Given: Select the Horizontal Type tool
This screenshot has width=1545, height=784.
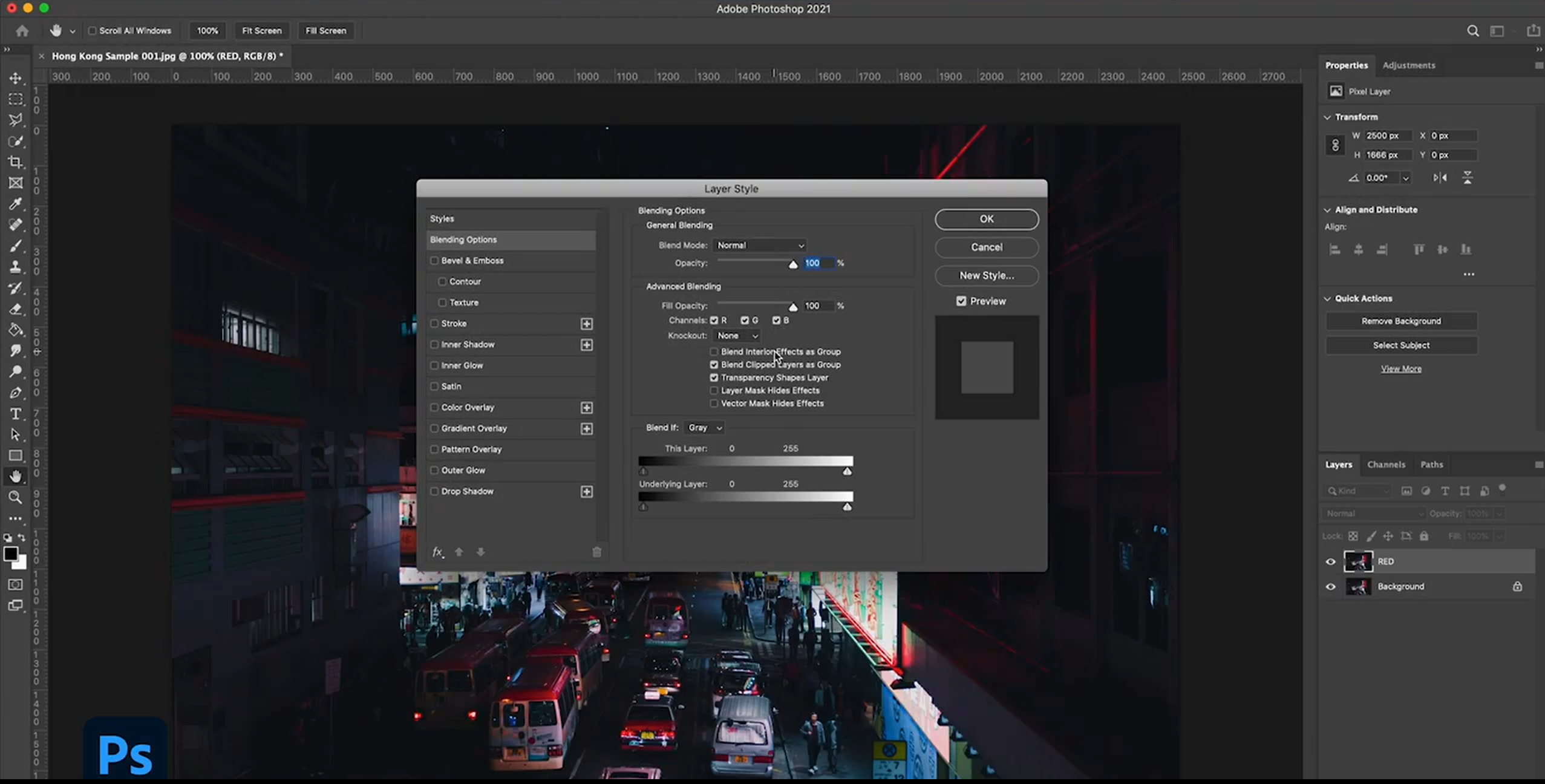Looking at the screenshot, I should tap(16, 414).
